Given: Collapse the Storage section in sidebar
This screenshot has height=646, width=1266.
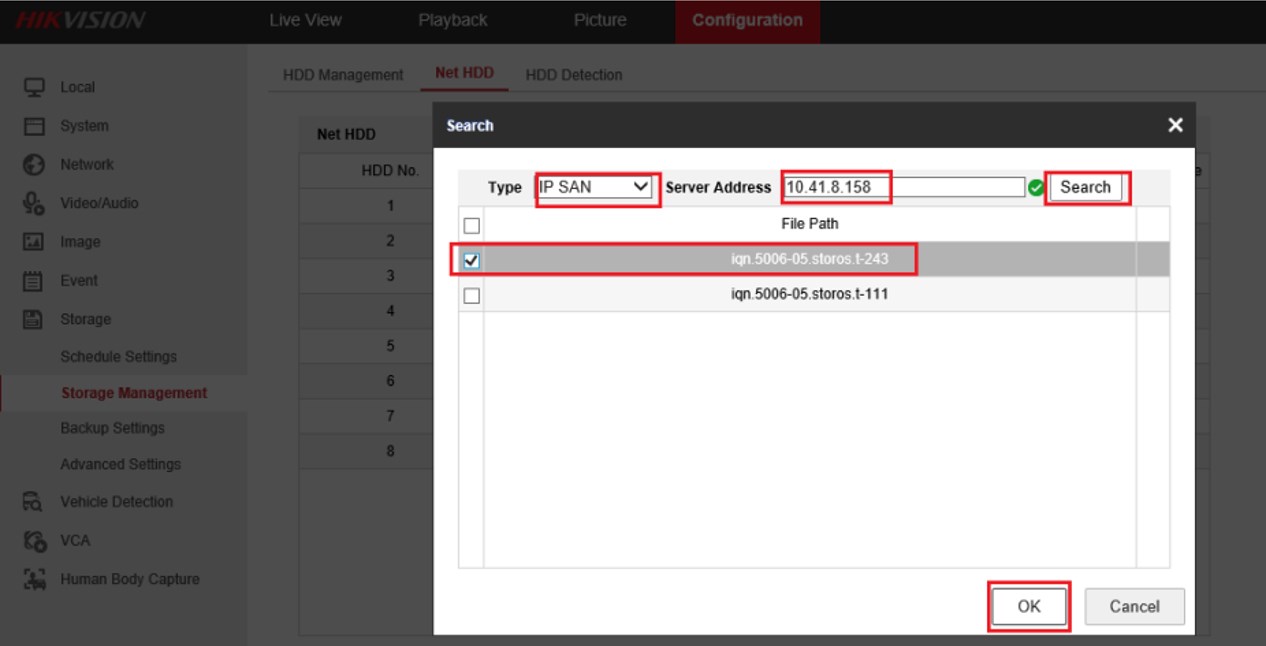Looking at the screenshot, I should coord(85,319).
